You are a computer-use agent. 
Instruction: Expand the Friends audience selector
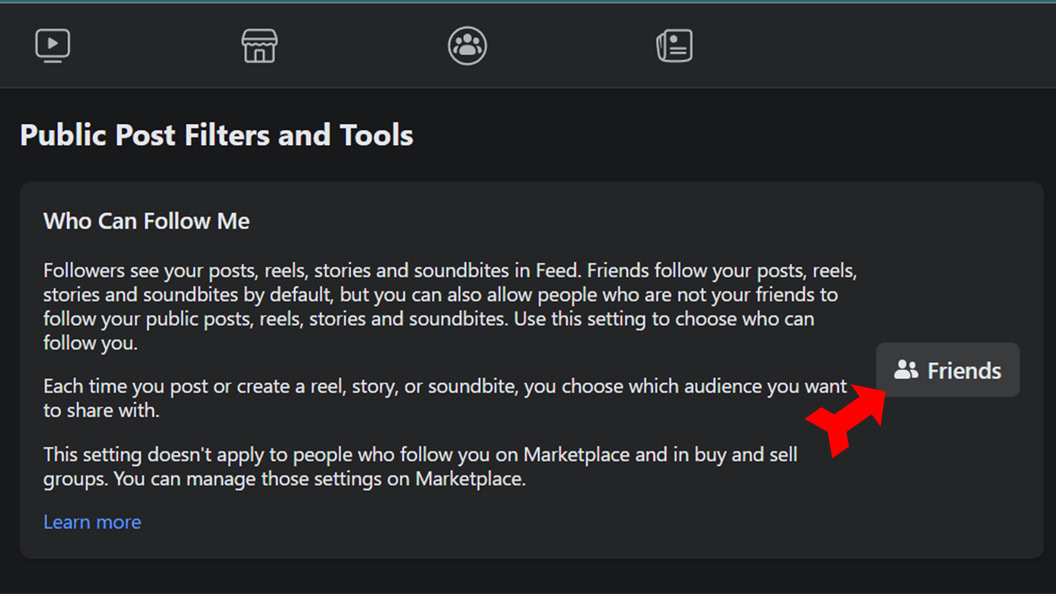(x=947, y=370)
